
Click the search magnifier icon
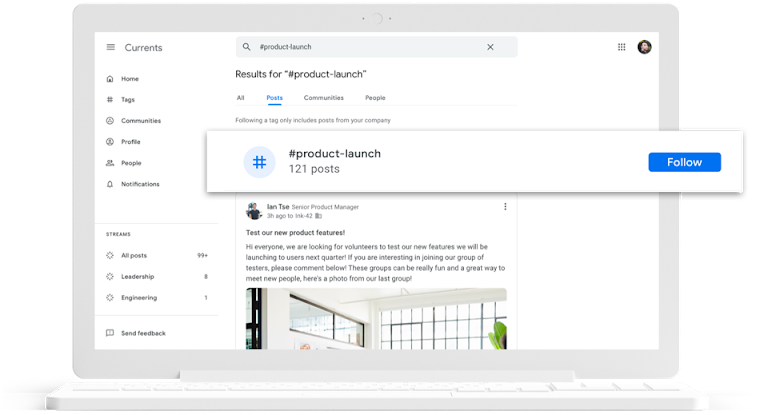(x=246, y=47)
